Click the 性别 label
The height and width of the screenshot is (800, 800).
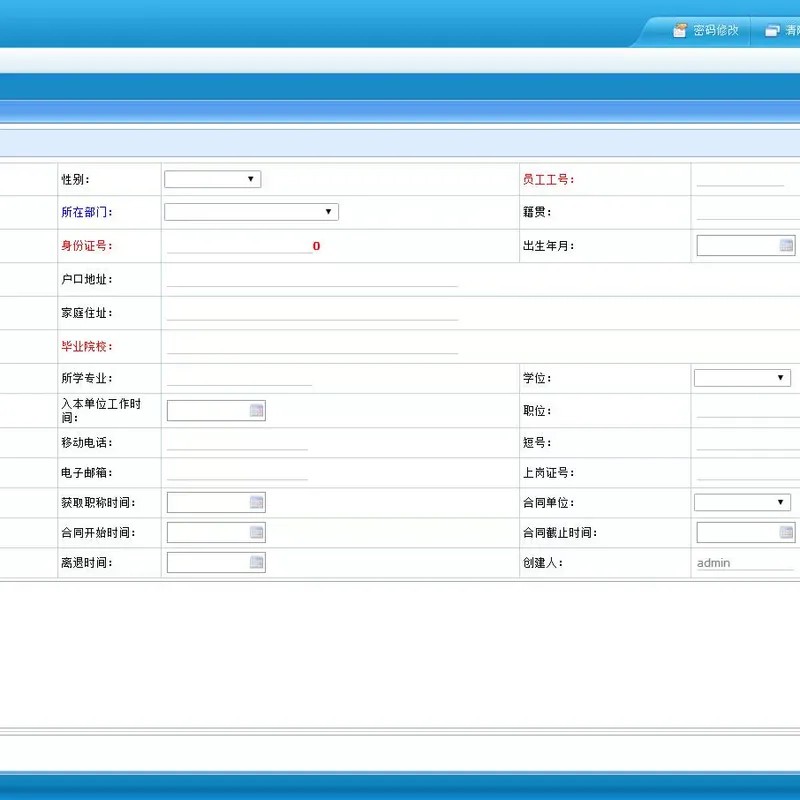76,179
